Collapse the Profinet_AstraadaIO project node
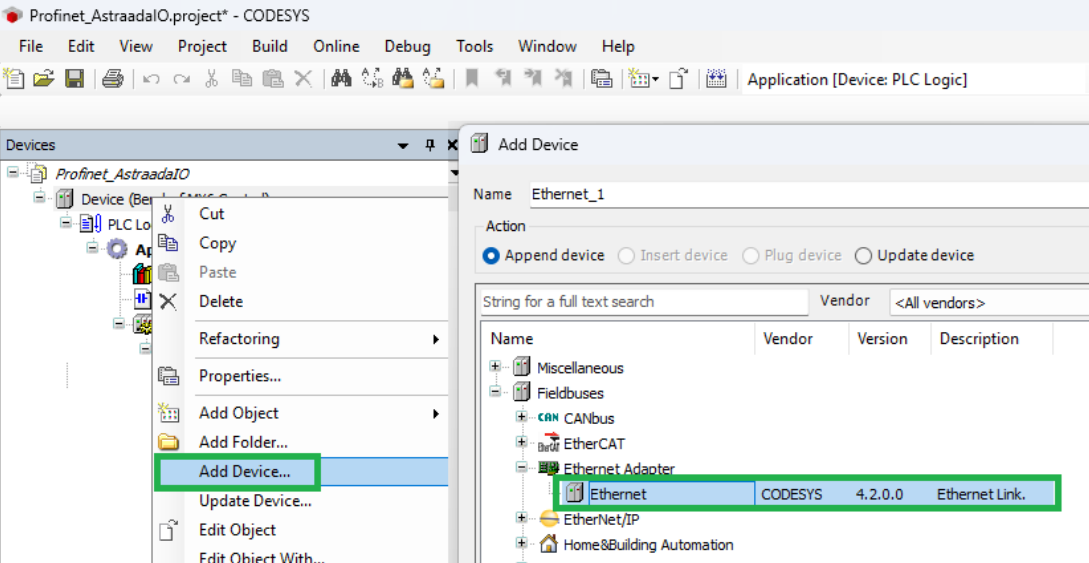Viewport: 1089px width, 563px height. pos(13,171)
